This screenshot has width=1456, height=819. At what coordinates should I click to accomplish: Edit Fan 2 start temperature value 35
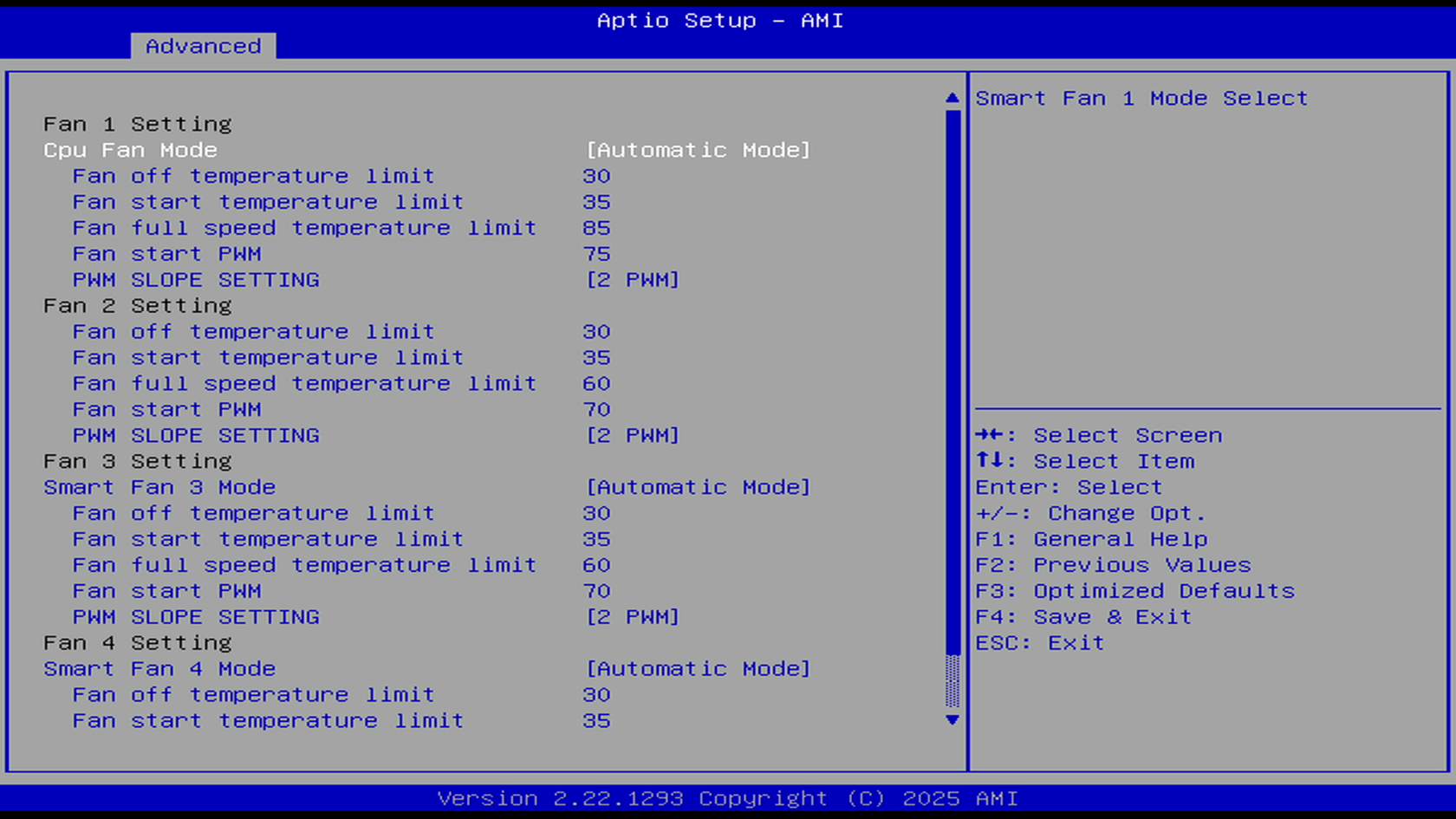click(x=596, y=358)
